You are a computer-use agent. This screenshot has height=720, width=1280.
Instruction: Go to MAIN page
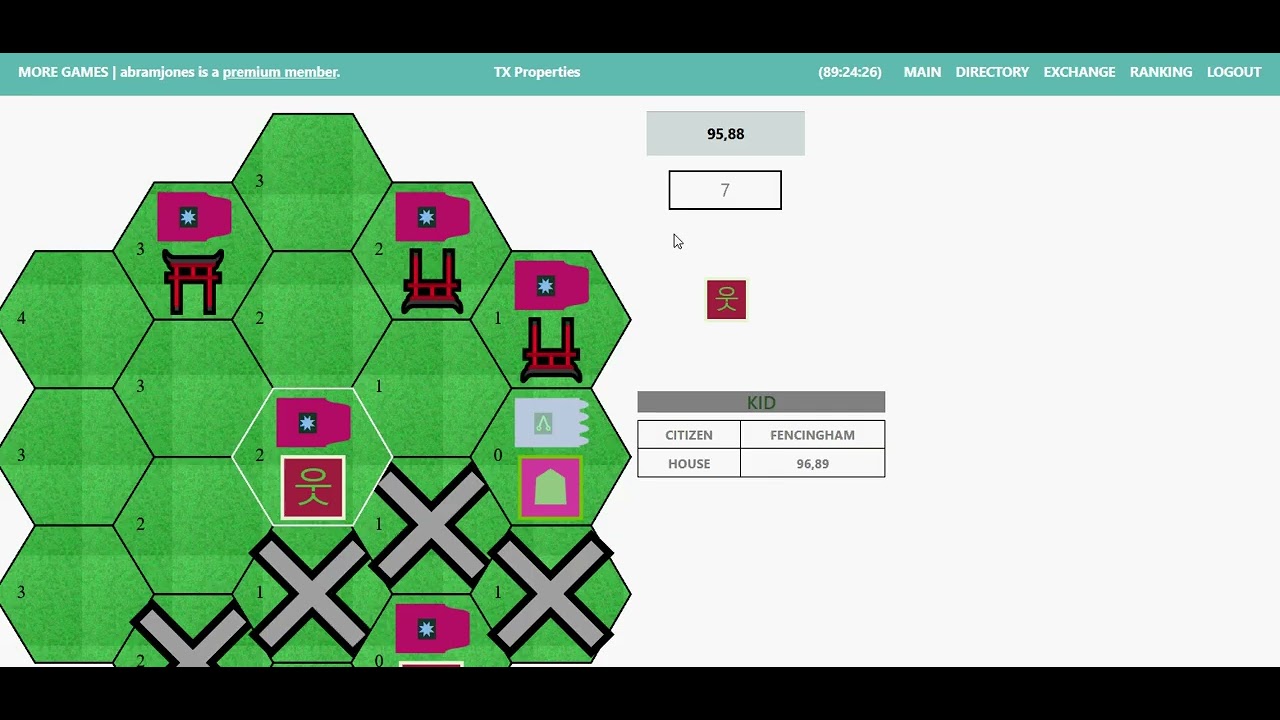pyautogui.click(x=922, y=72)
